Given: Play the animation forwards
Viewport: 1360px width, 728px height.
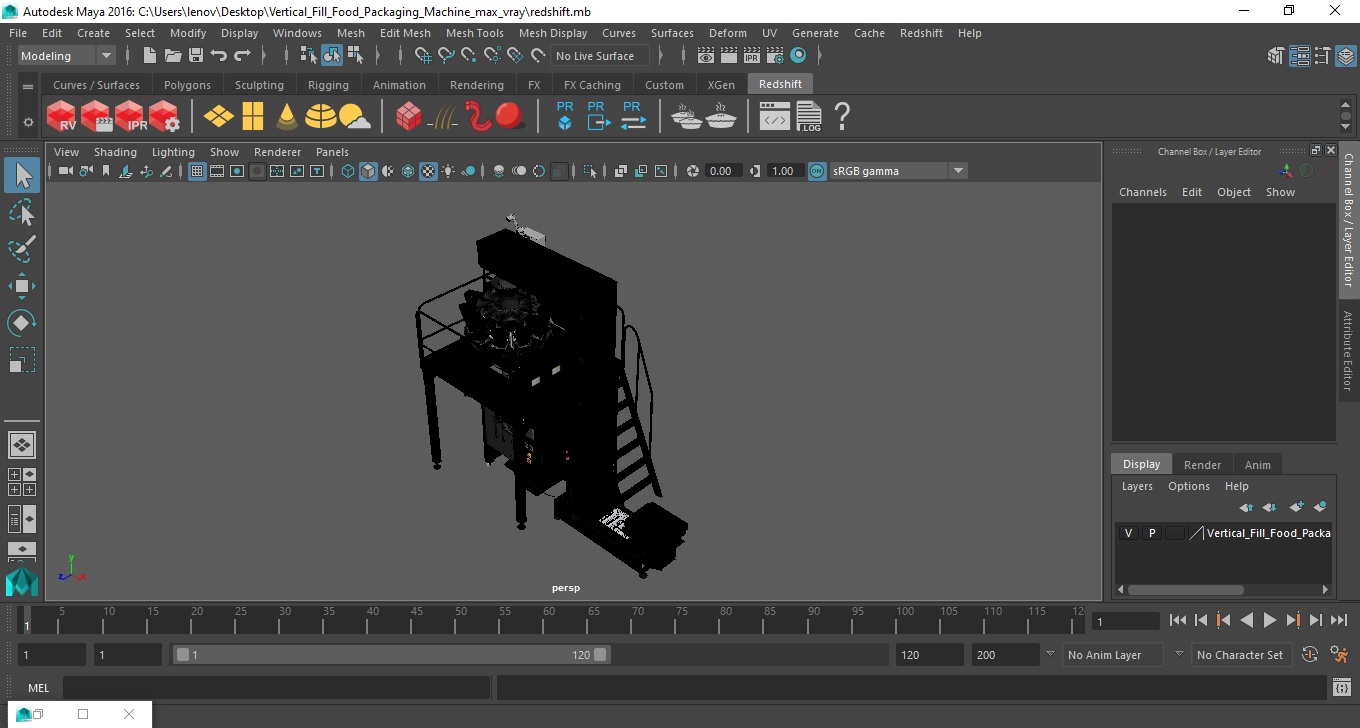Looking at the screenshot, I should coord(1270,620).
